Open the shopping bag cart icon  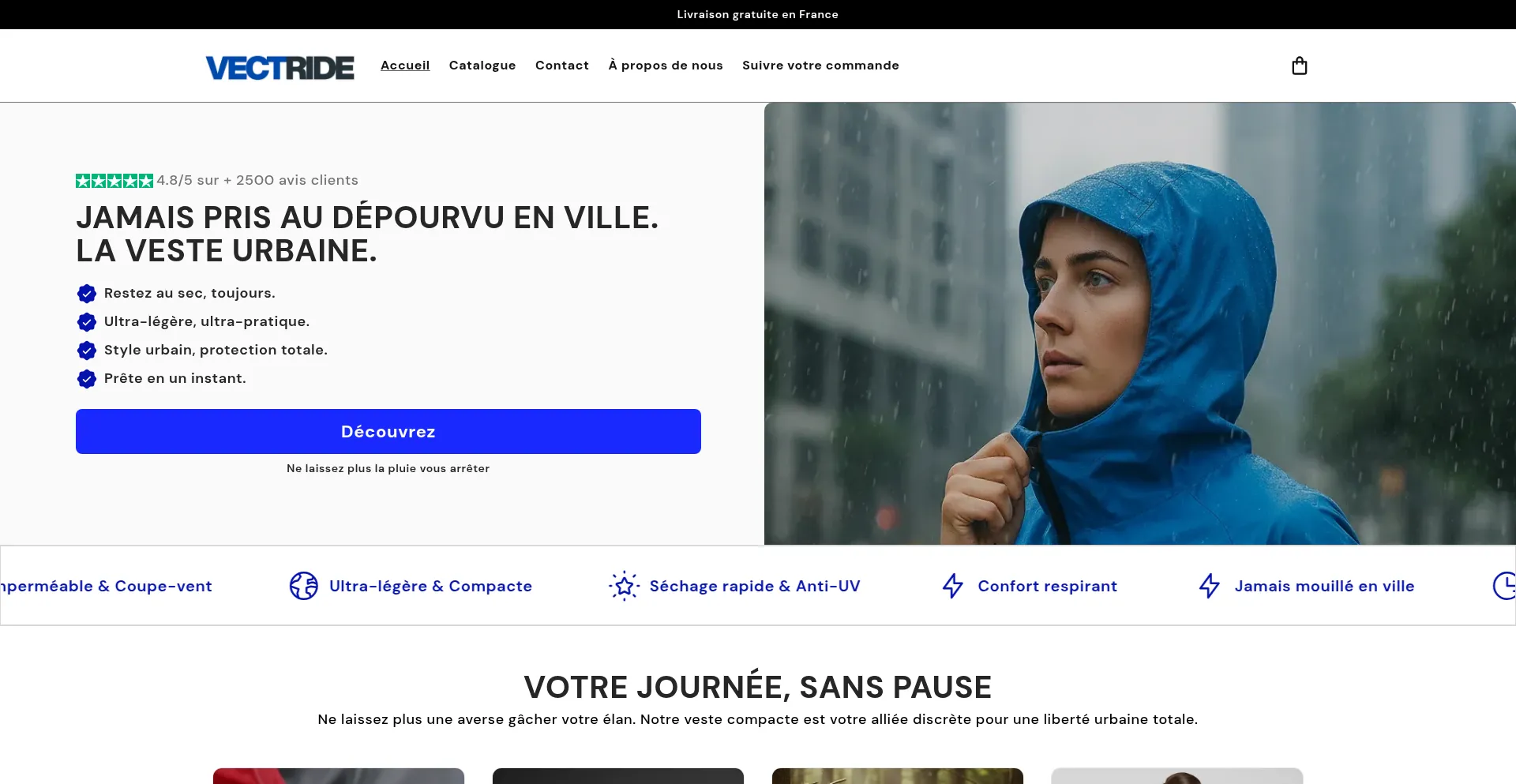1299,66
